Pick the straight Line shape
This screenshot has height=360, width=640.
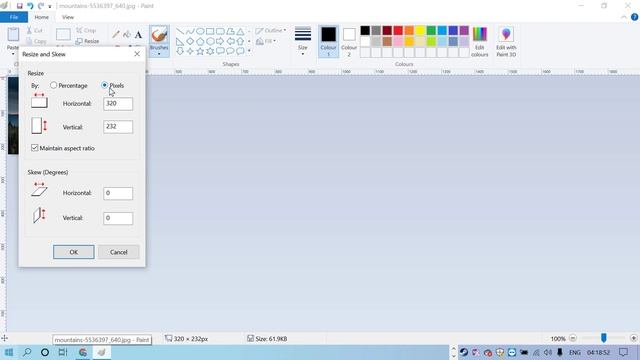pos(180,31)
